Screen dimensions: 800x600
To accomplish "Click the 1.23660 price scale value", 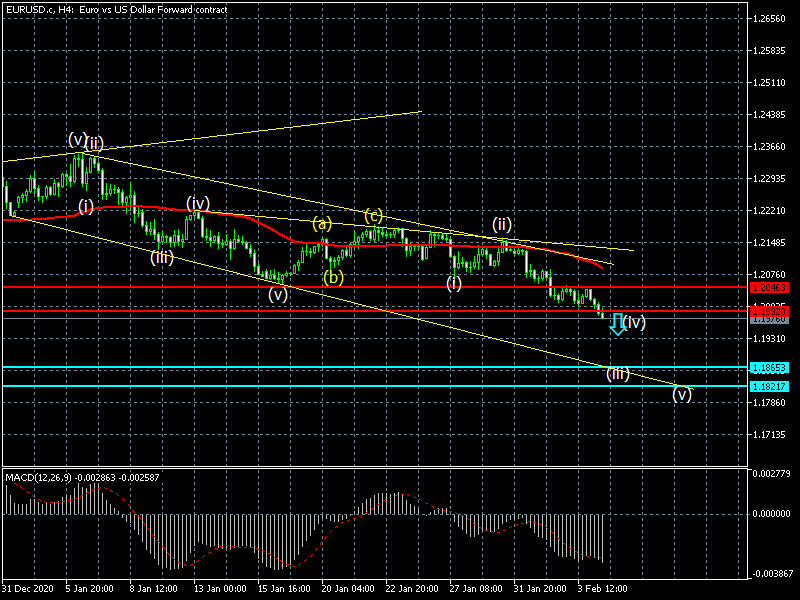I will click(x=769, y=147).
